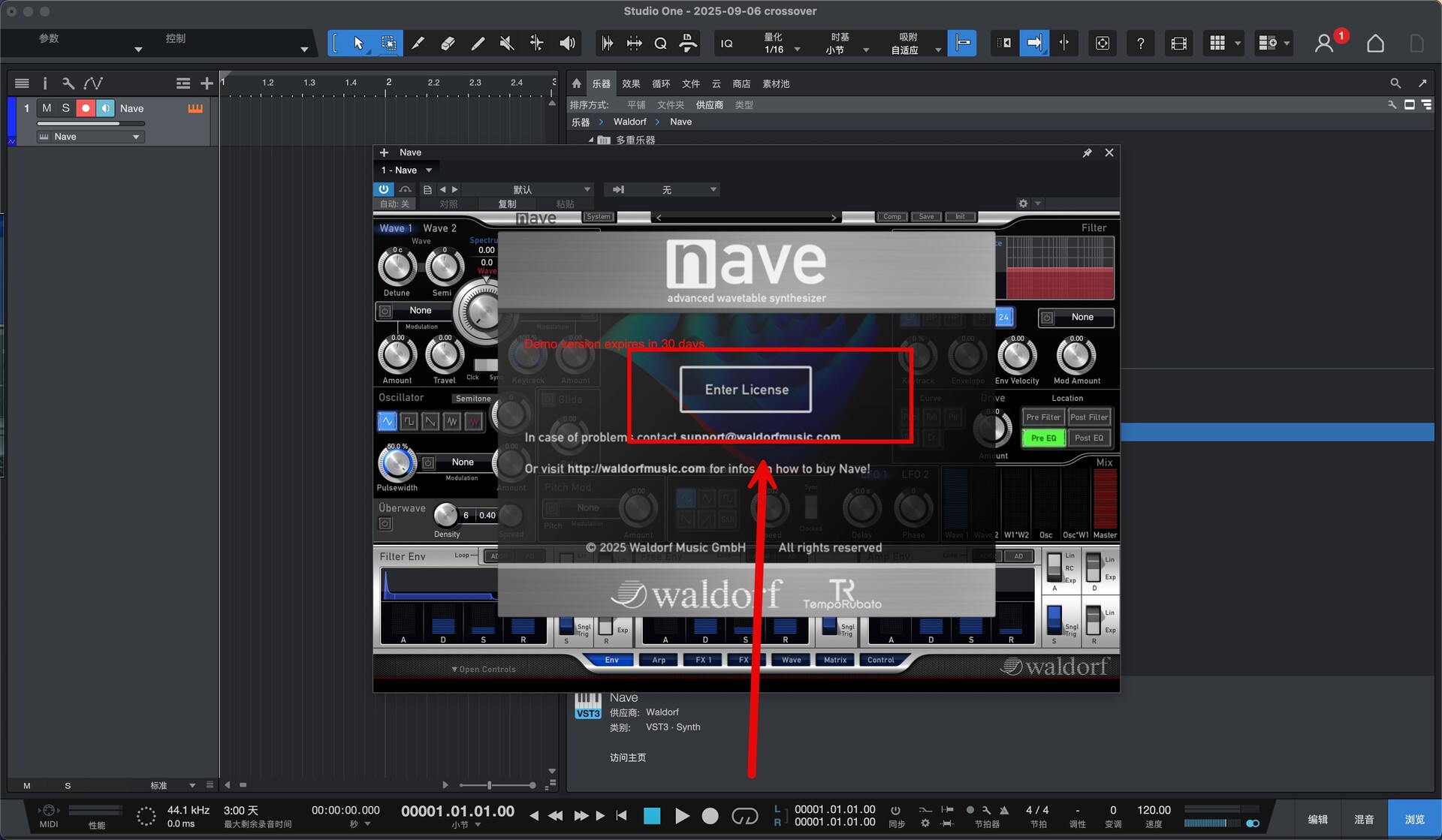
Task: Collapse the 多重乐器 folder
Action: (x=591, y=140)
